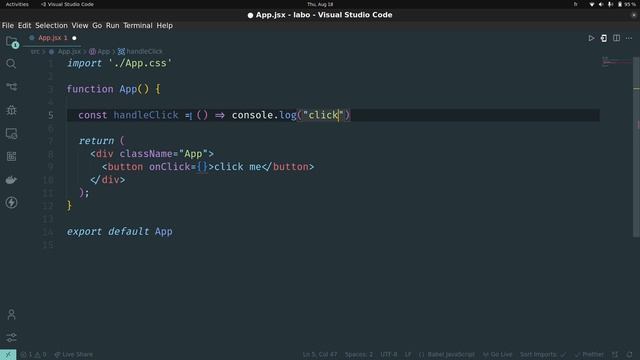Click the editor vertical scrollbar
This screenshot has height=360, width=640.
pyautogui.click(x=636, y=147)
